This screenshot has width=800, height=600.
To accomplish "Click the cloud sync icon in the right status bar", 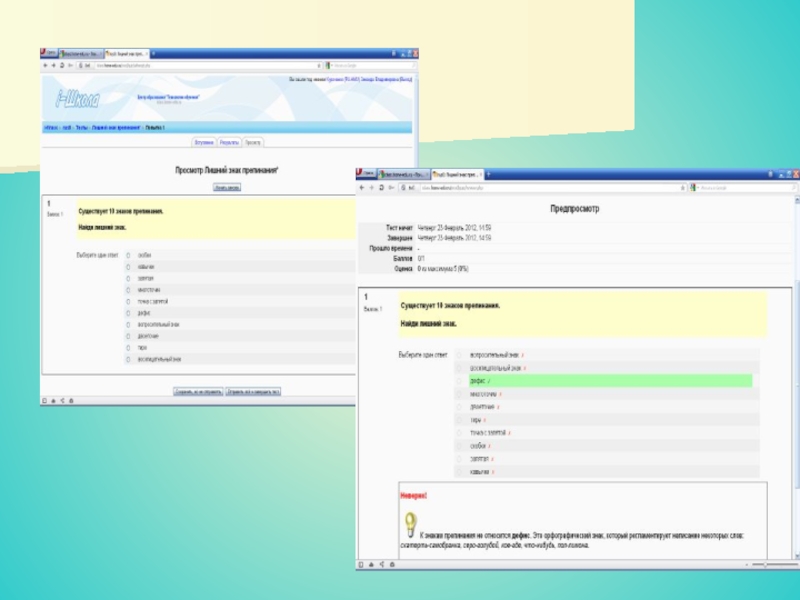I will 371,564.
